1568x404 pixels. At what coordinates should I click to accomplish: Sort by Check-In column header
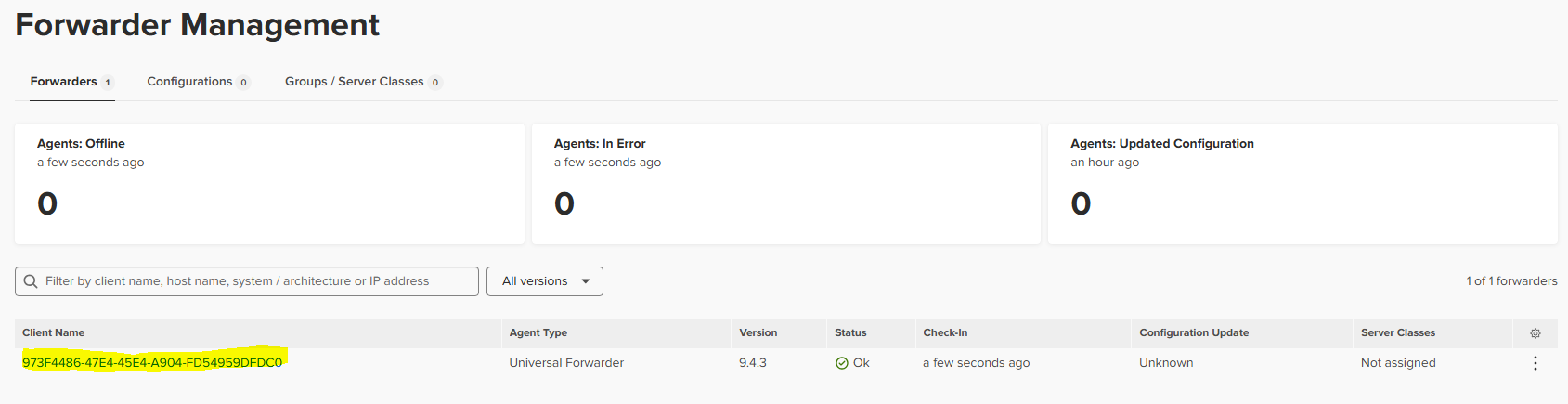pos(945,332)
